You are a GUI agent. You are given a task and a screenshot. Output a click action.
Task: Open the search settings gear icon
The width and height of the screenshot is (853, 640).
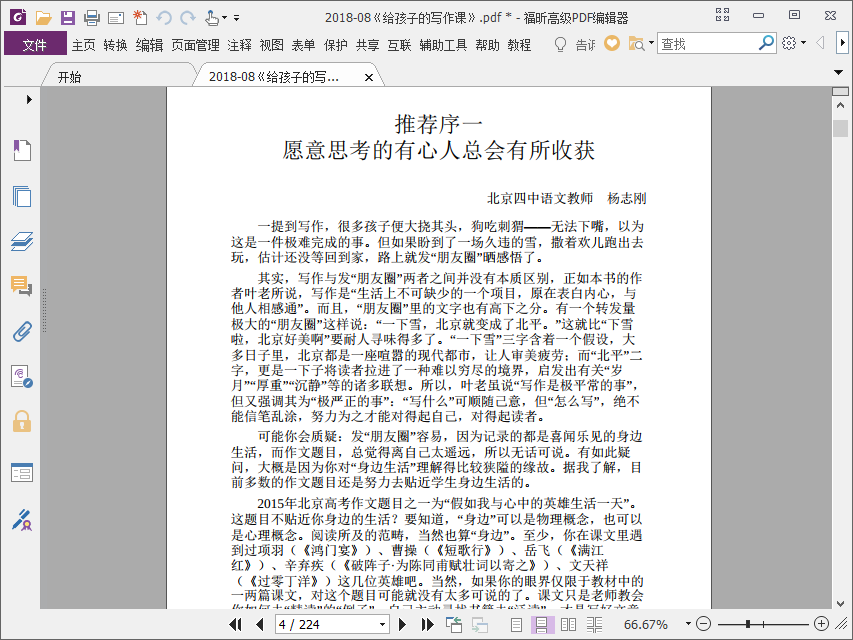tap(789, 43)
